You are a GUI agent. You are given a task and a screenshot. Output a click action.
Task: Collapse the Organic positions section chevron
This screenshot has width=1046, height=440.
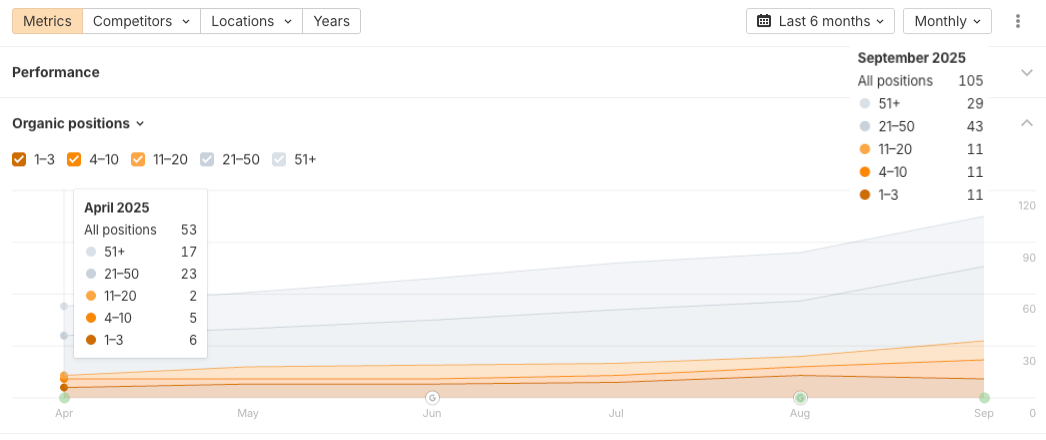pos(1026,123)
